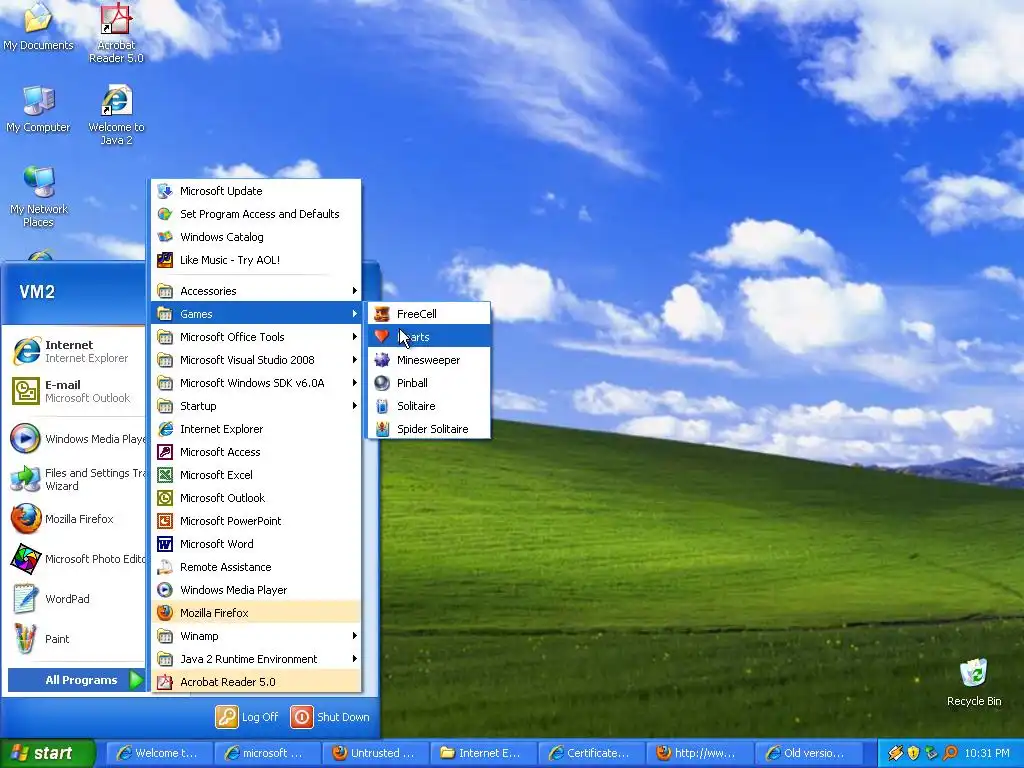Open the Like Music - Try AOL! icon
This screenshot has width=1024, height=768.
(165, 260)
